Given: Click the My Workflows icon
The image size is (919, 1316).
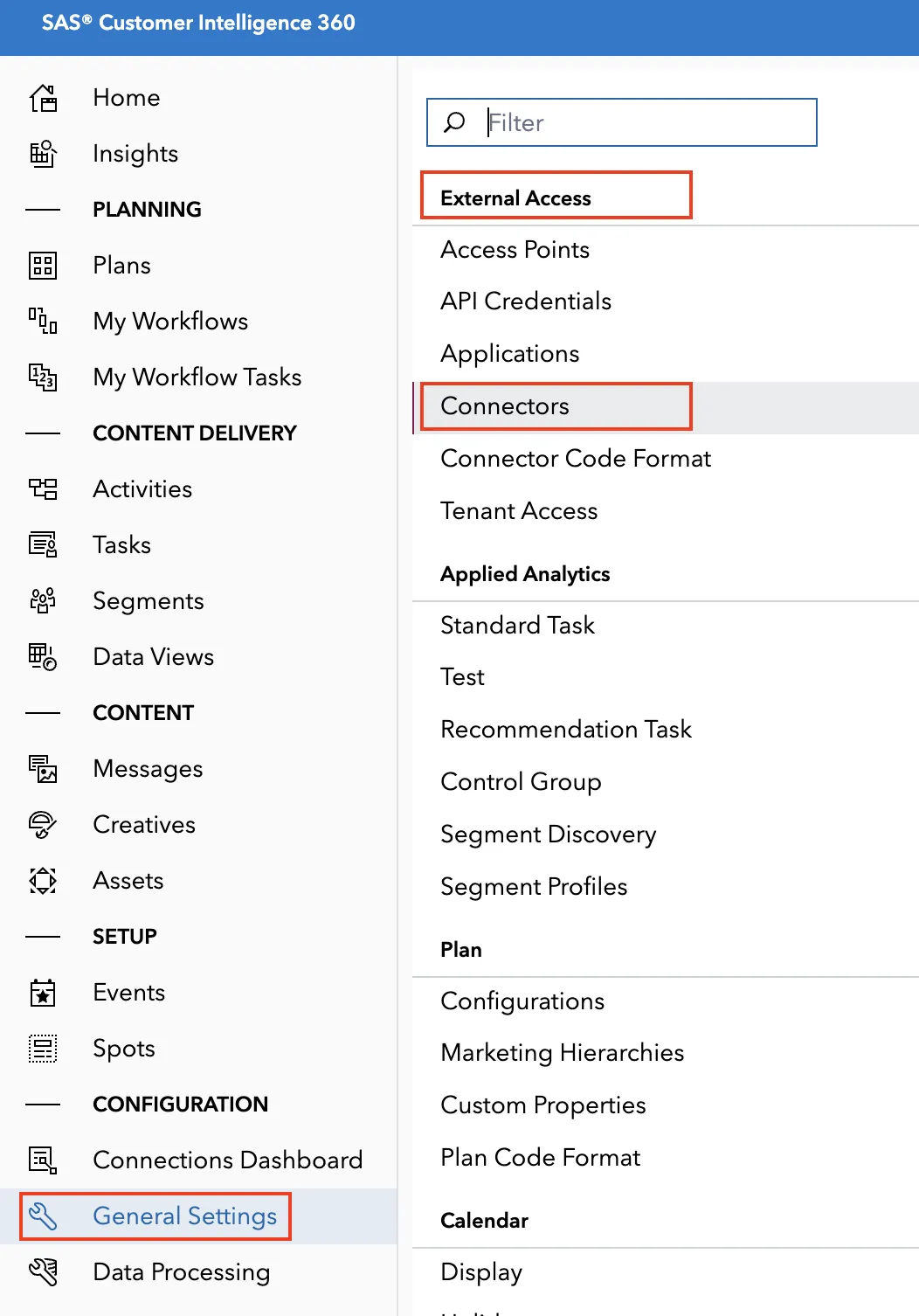Looking at the screenshot, I should (43, 322).
